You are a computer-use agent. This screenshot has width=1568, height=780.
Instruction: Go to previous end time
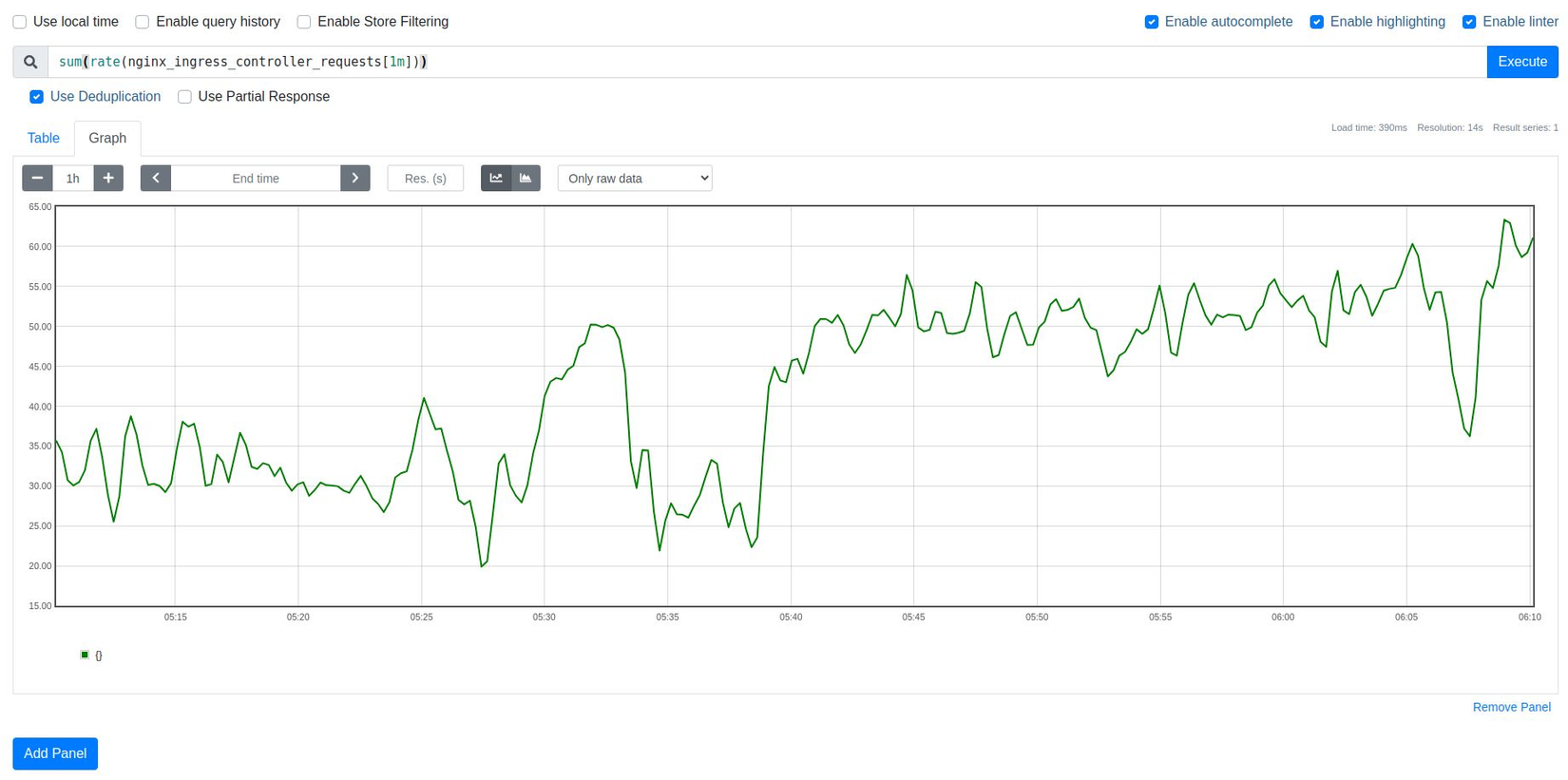coord(156,179)
